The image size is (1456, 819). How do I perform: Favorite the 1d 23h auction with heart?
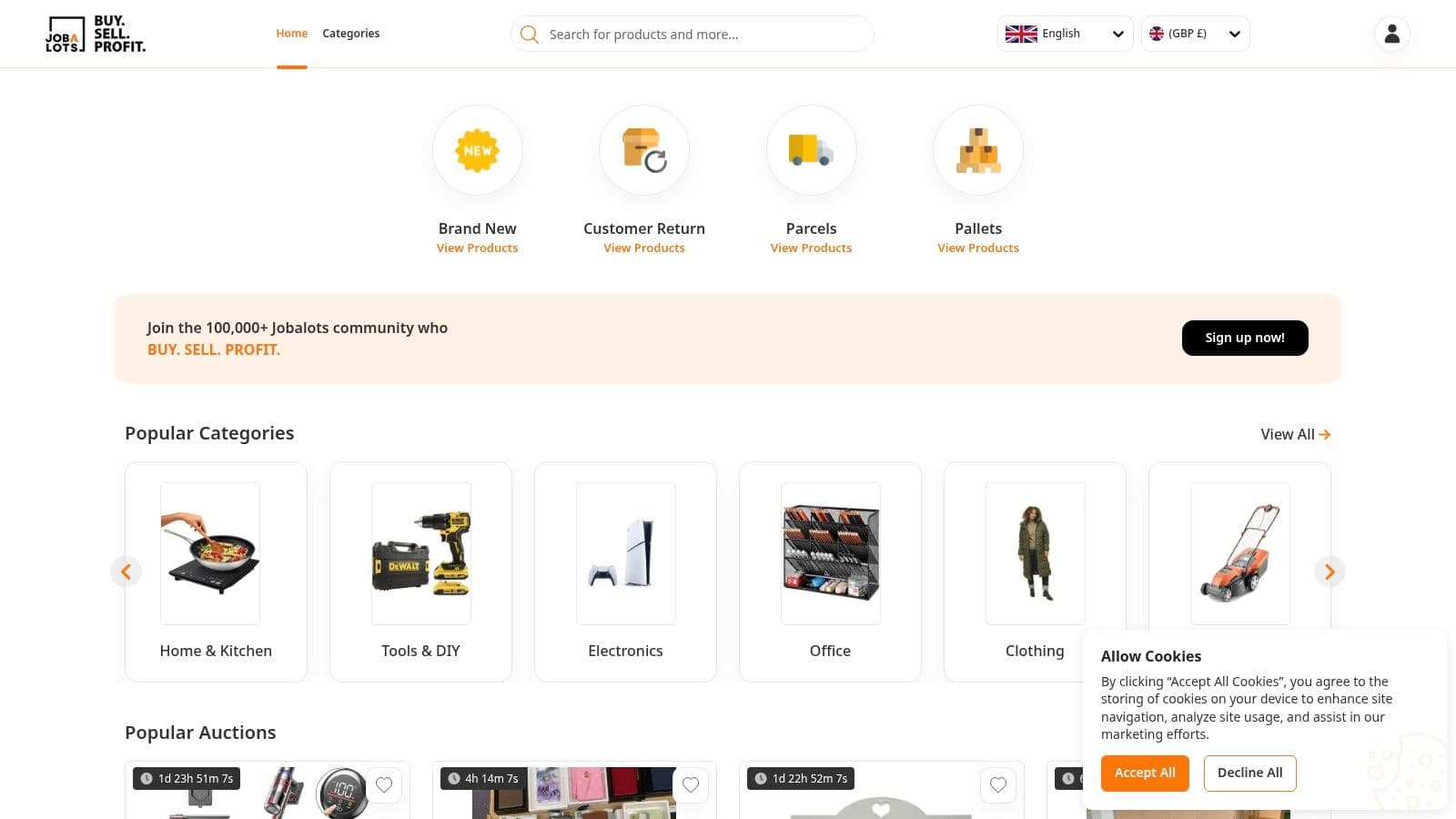click(x=384, y=784)
